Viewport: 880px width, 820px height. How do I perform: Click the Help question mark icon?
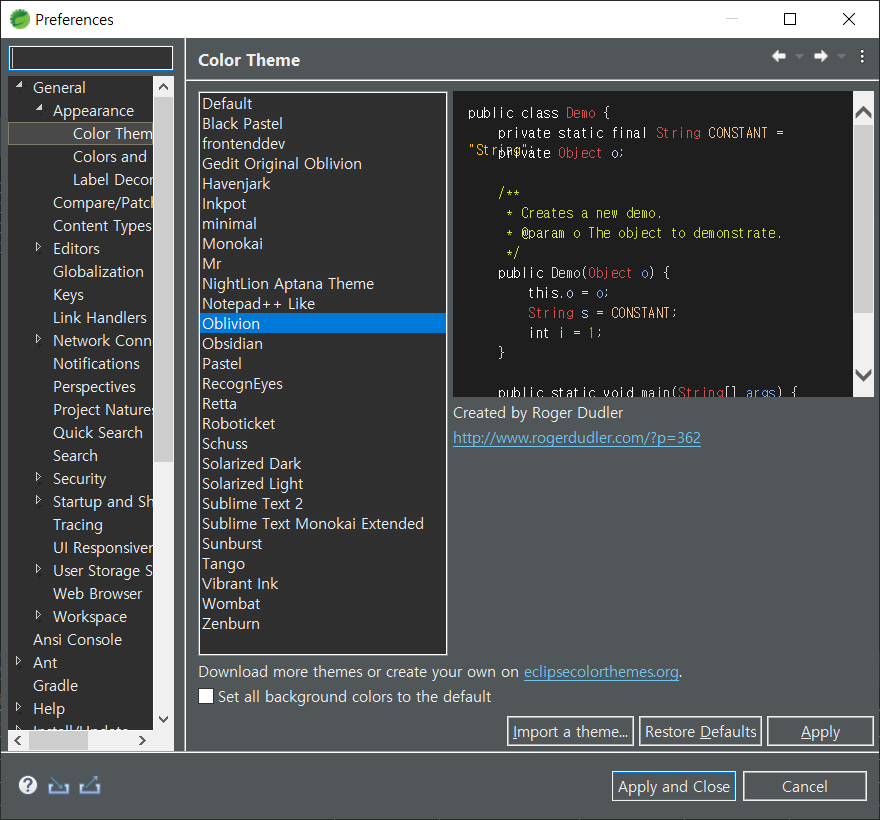coord(28,785)
